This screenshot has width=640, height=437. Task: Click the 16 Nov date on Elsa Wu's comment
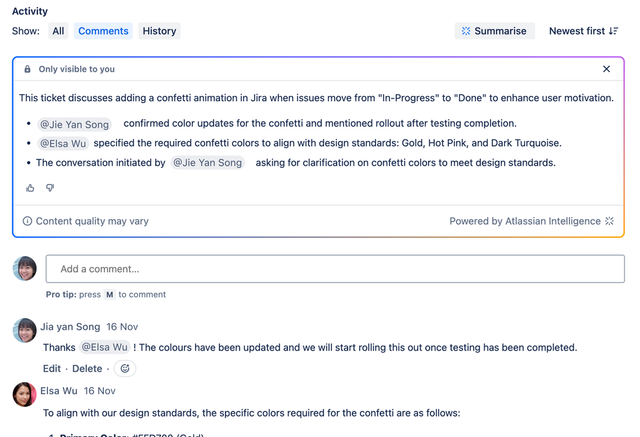tap(100, 391)
